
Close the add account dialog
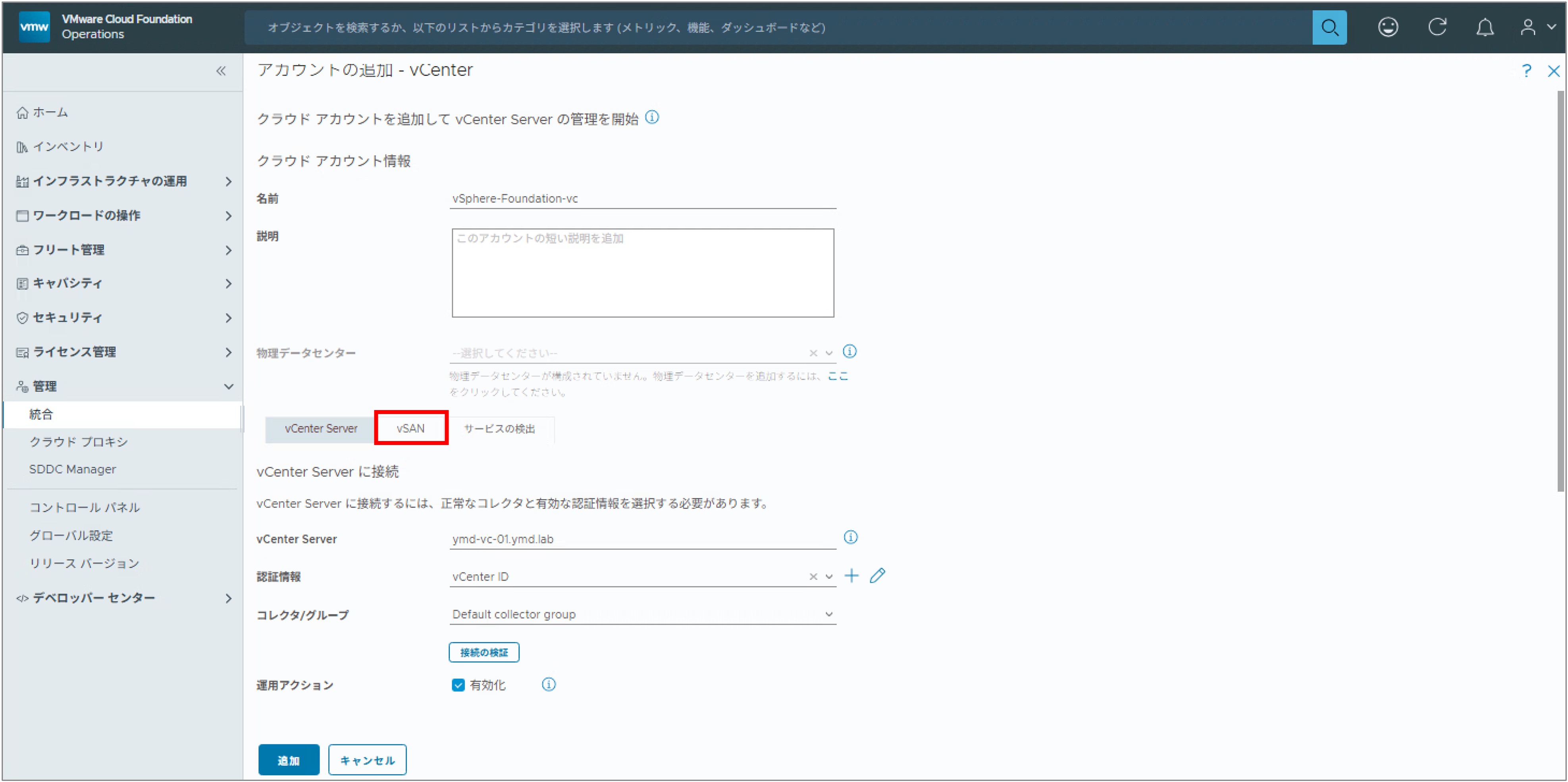1553,71
